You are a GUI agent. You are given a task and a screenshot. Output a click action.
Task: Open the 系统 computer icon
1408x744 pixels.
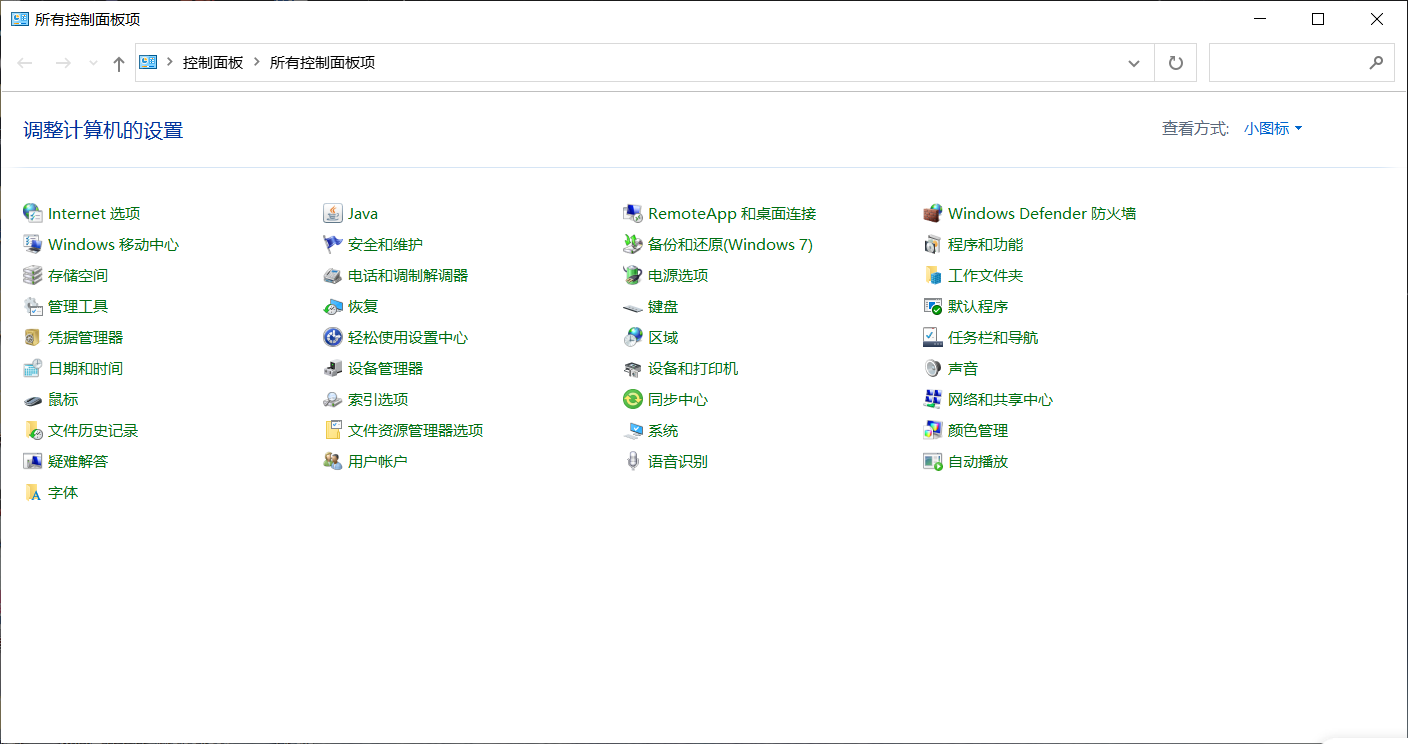point(632,430)
